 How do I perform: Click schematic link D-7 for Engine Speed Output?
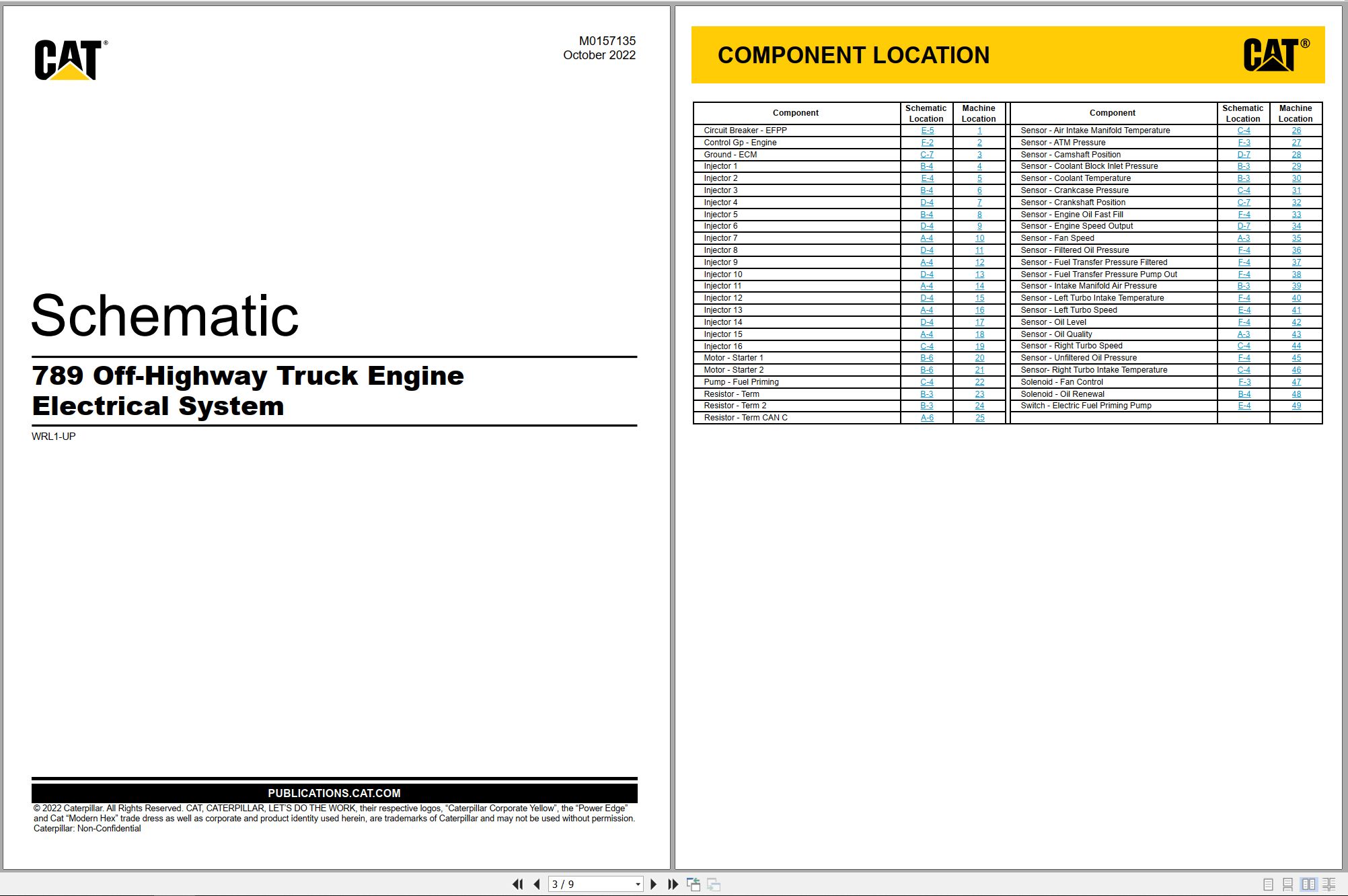(x=1244, y=226)
